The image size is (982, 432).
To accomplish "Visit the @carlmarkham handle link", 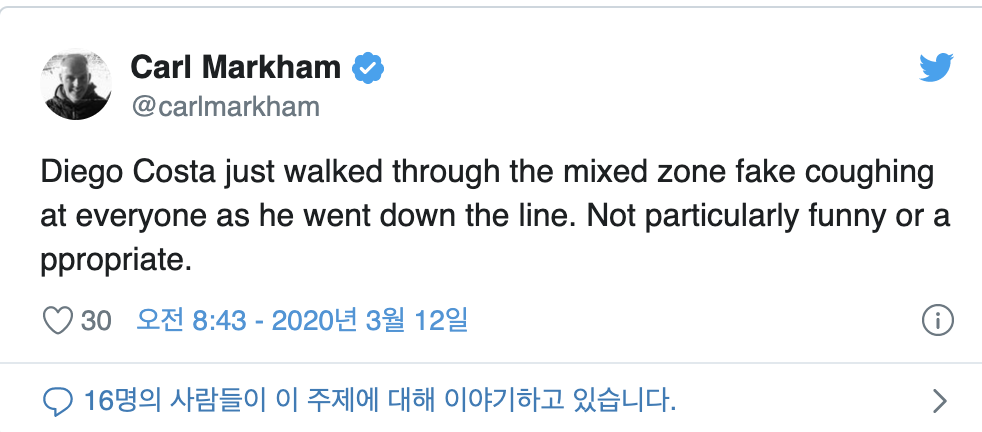I will pyautogui.click(x=225, y=107).
